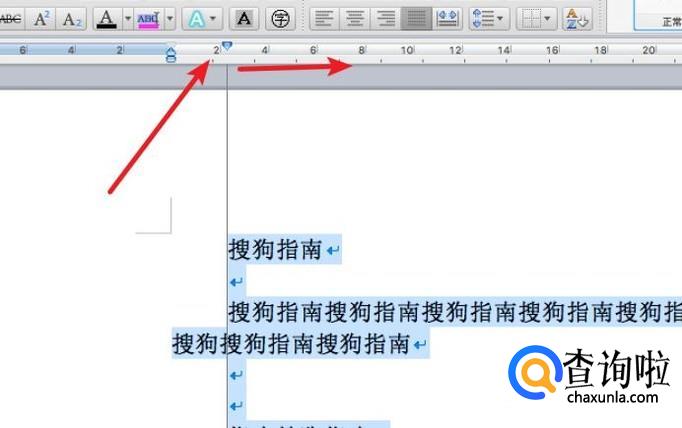Click in heading line 搜狗指南
Image resolution: width=682 pixels, height=428 pixels.
(x=275, y=249)
